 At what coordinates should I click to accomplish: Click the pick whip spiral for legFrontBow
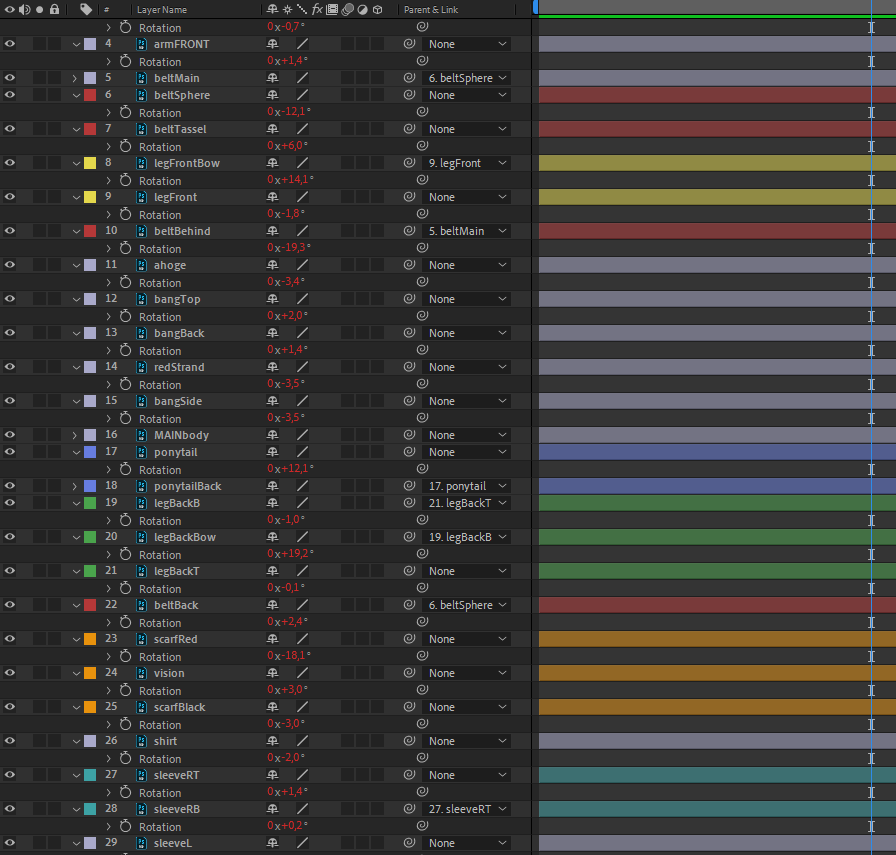[409, 163]
